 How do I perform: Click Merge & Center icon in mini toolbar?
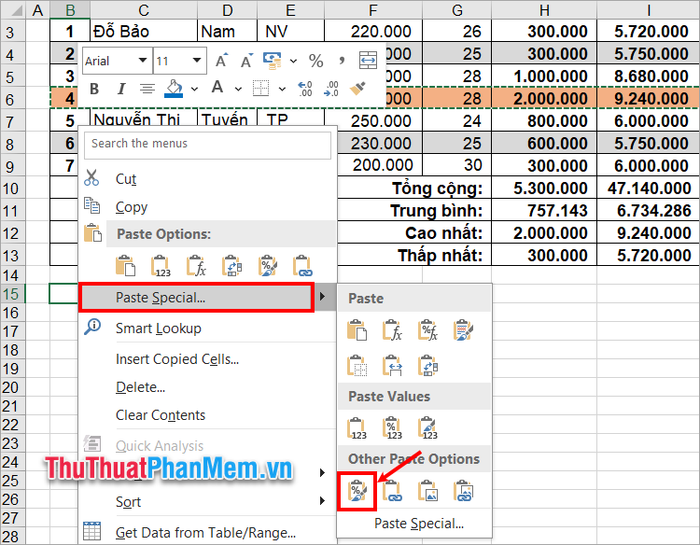367,61
